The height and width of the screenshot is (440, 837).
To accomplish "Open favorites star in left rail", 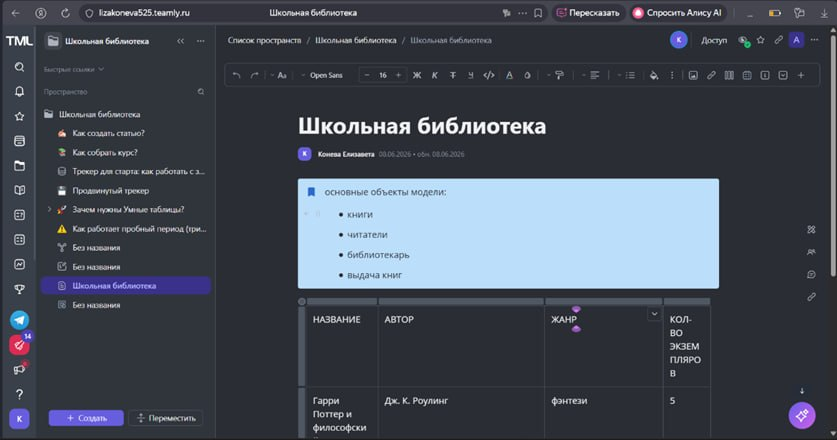I will (x=19, y=116).
